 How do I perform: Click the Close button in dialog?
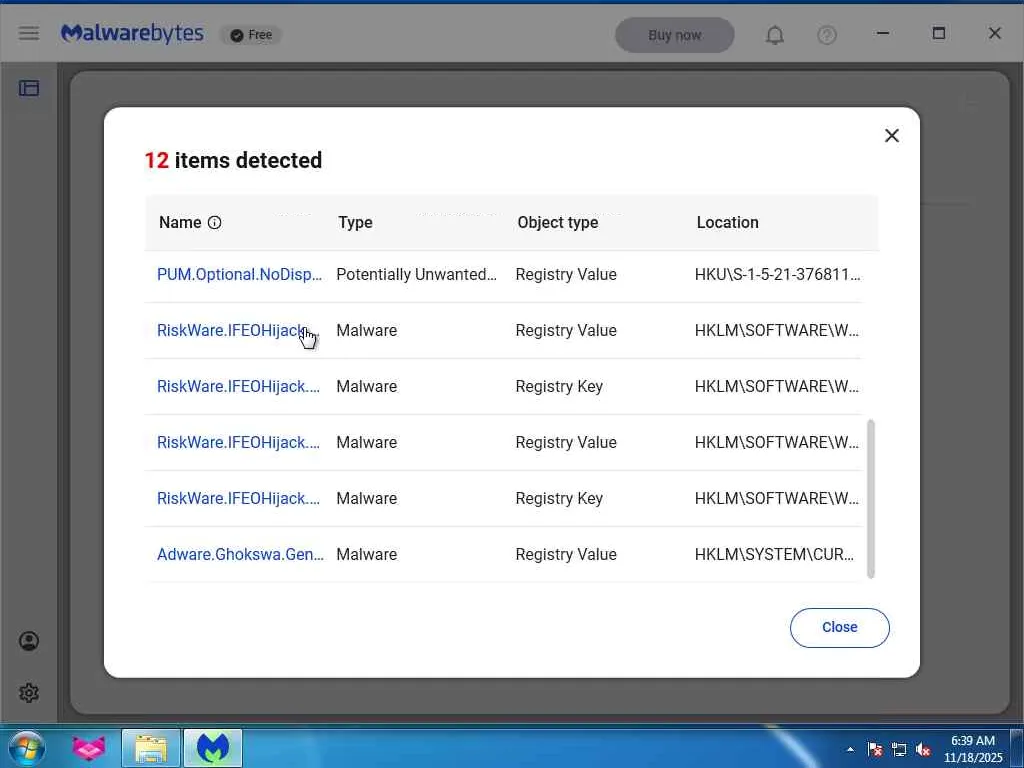[x=839, y=628]
